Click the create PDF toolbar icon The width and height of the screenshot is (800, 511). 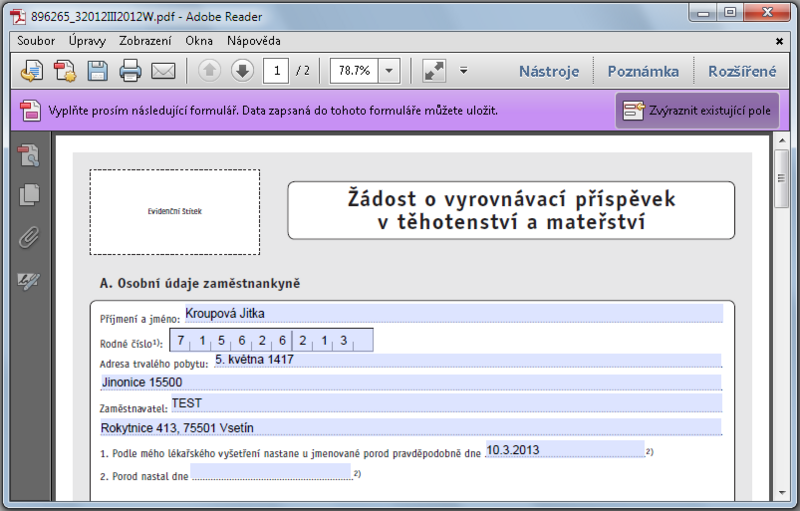click(x=65, y=71)
